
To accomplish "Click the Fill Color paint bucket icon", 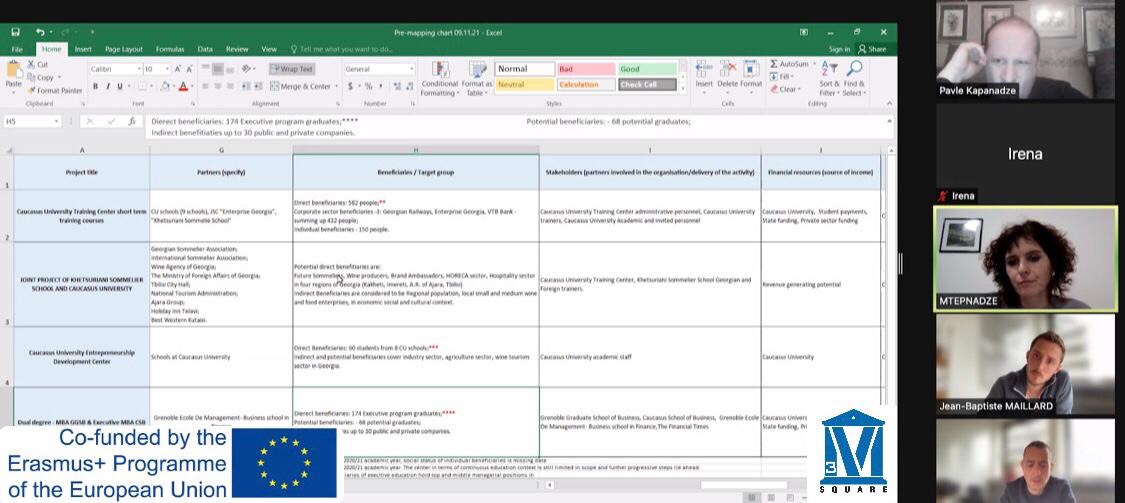I will coord(165,86).
